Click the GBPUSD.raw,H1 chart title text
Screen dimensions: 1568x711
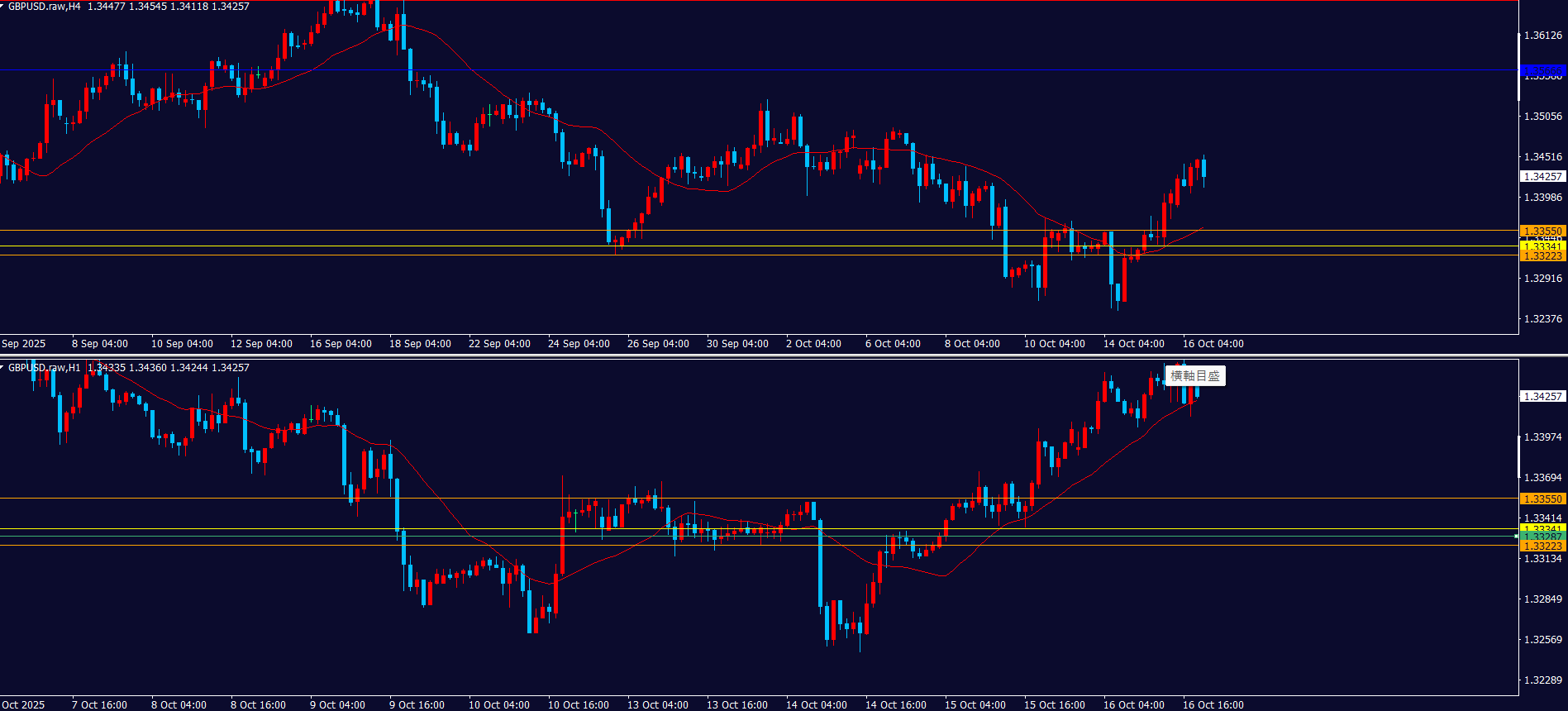45,368
